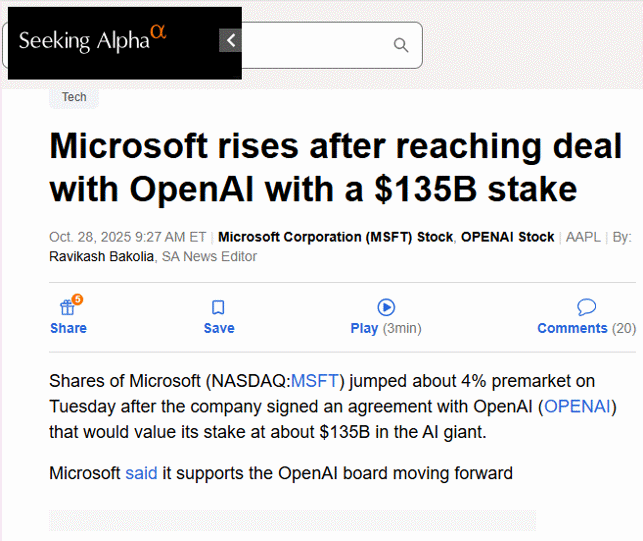Viewport: 643px width, 541px height.
Task: Open the OPENAI Stock link
Action: (x=507, y=237)
